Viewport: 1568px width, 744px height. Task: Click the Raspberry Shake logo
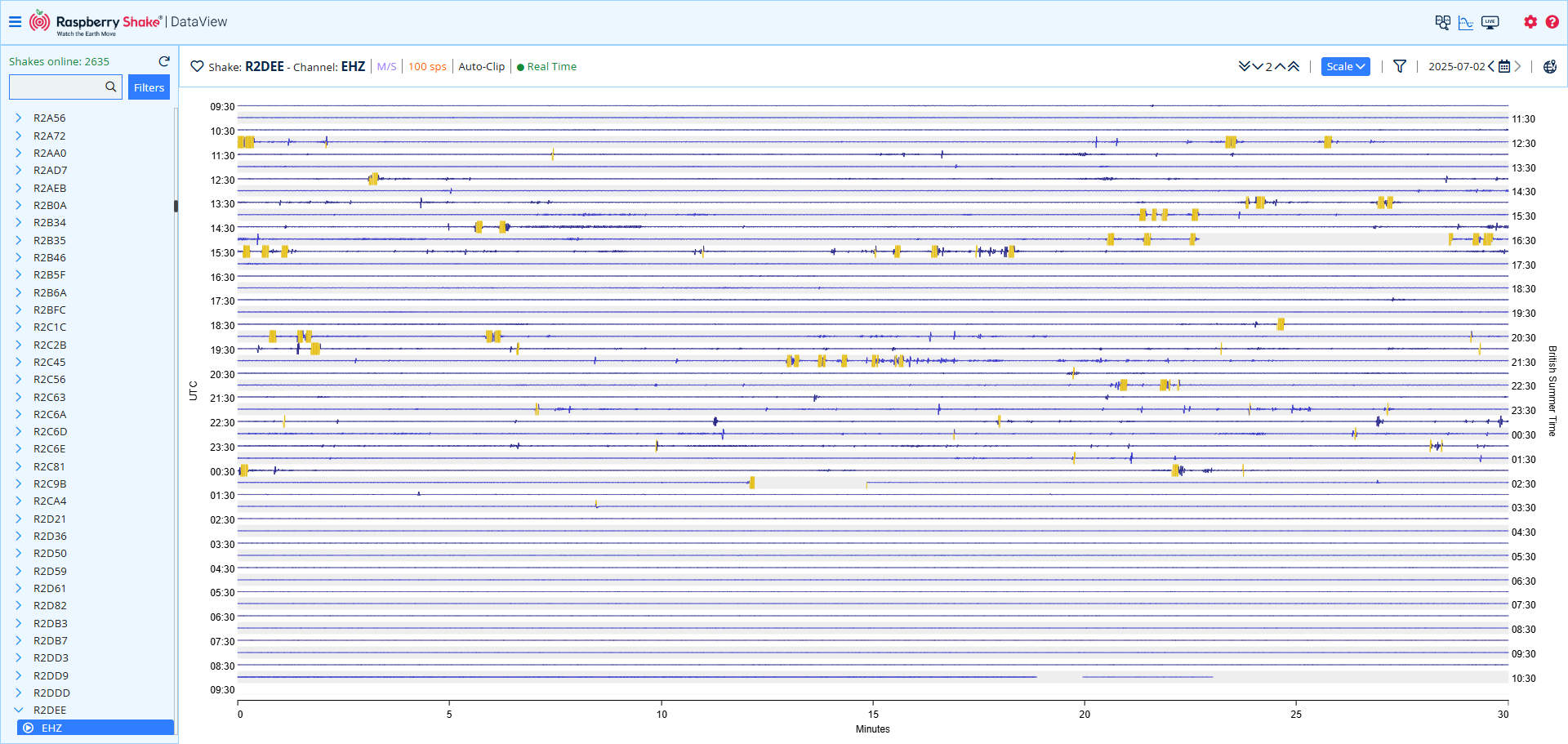click(96, 23)
